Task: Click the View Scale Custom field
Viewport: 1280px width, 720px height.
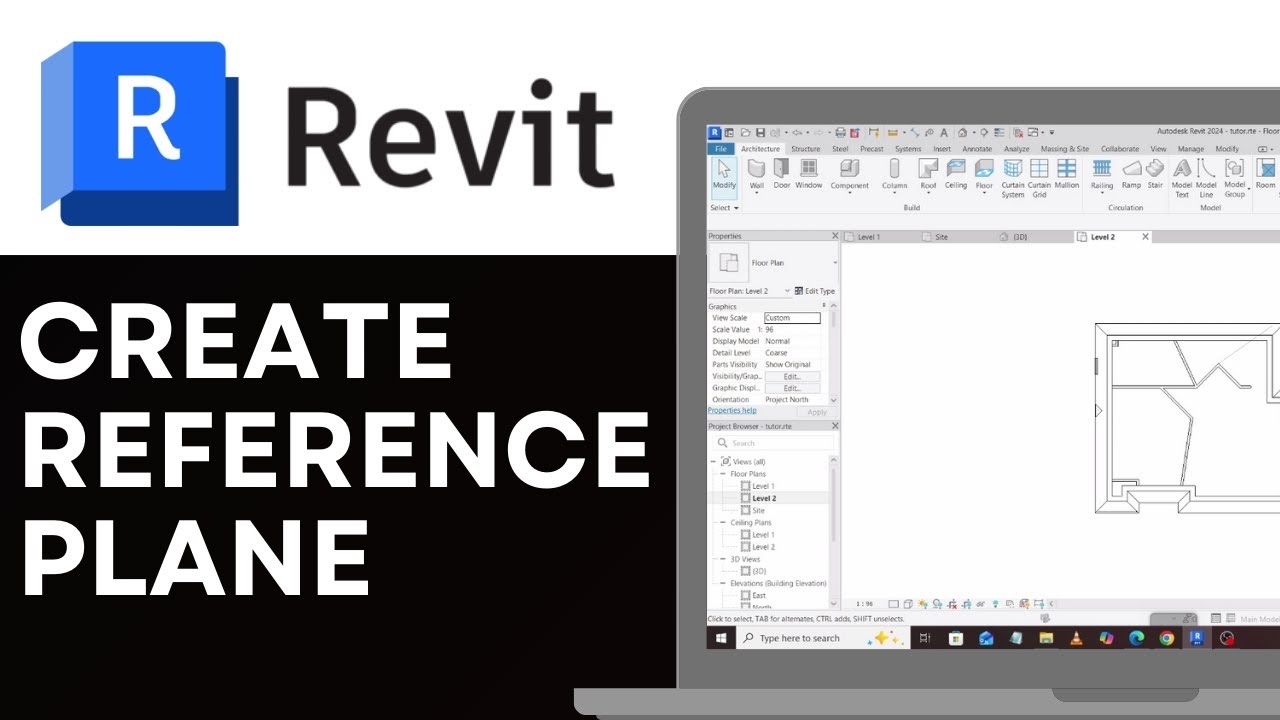Action: tap(792, 318)
